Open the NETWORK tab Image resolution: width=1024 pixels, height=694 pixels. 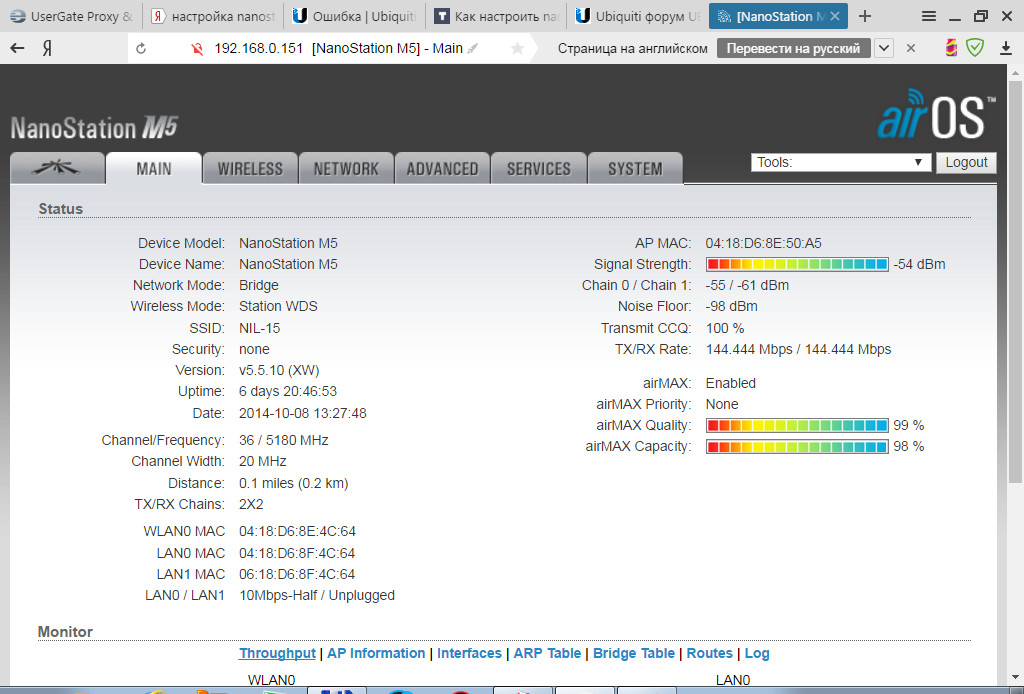pyautogui.click(x=346, y=168)
